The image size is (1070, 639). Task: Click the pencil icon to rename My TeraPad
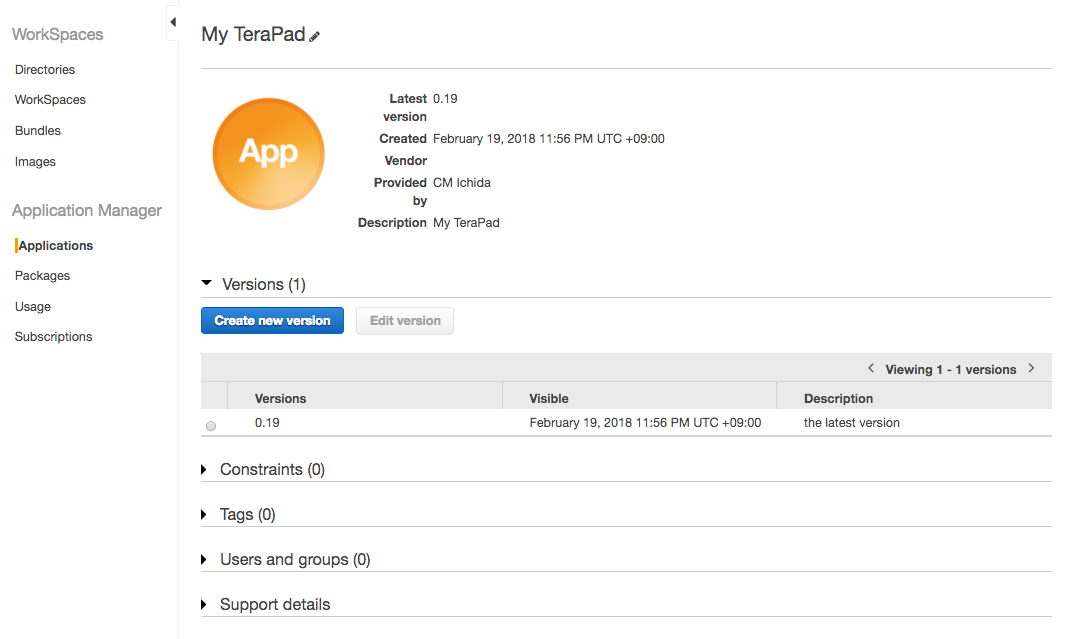pyautogui.click(x=314, y=35)
